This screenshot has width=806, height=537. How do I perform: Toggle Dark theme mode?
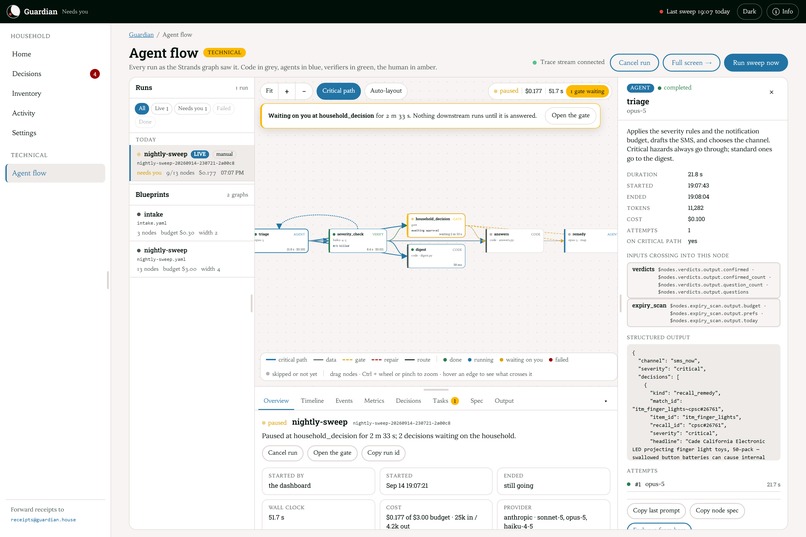[749, 11]
